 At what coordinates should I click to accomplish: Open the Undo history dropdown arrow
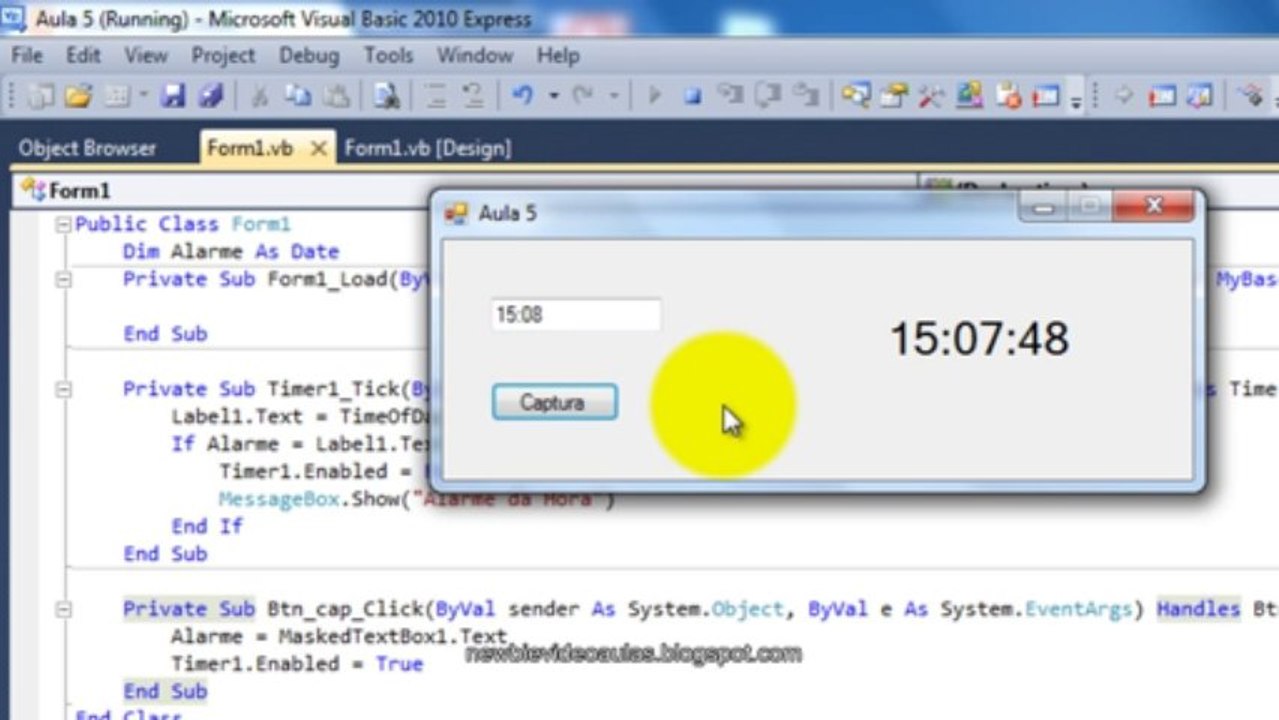click(x=553, y=96)
